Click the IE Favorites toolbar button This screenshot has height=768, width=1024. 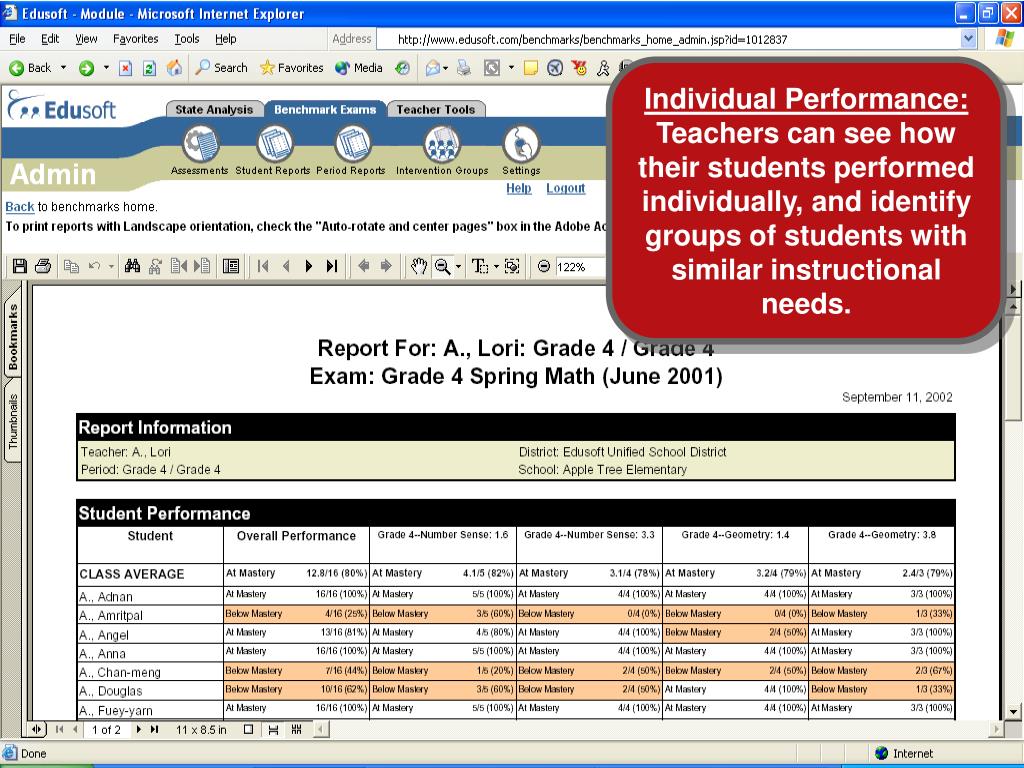291,68
